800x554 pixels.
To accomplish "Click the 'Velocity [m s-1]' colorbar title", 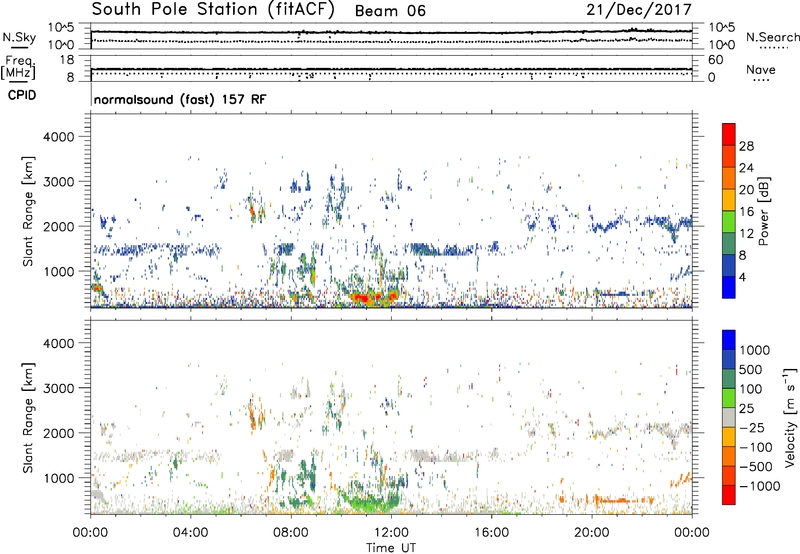I will pos(789,417).
